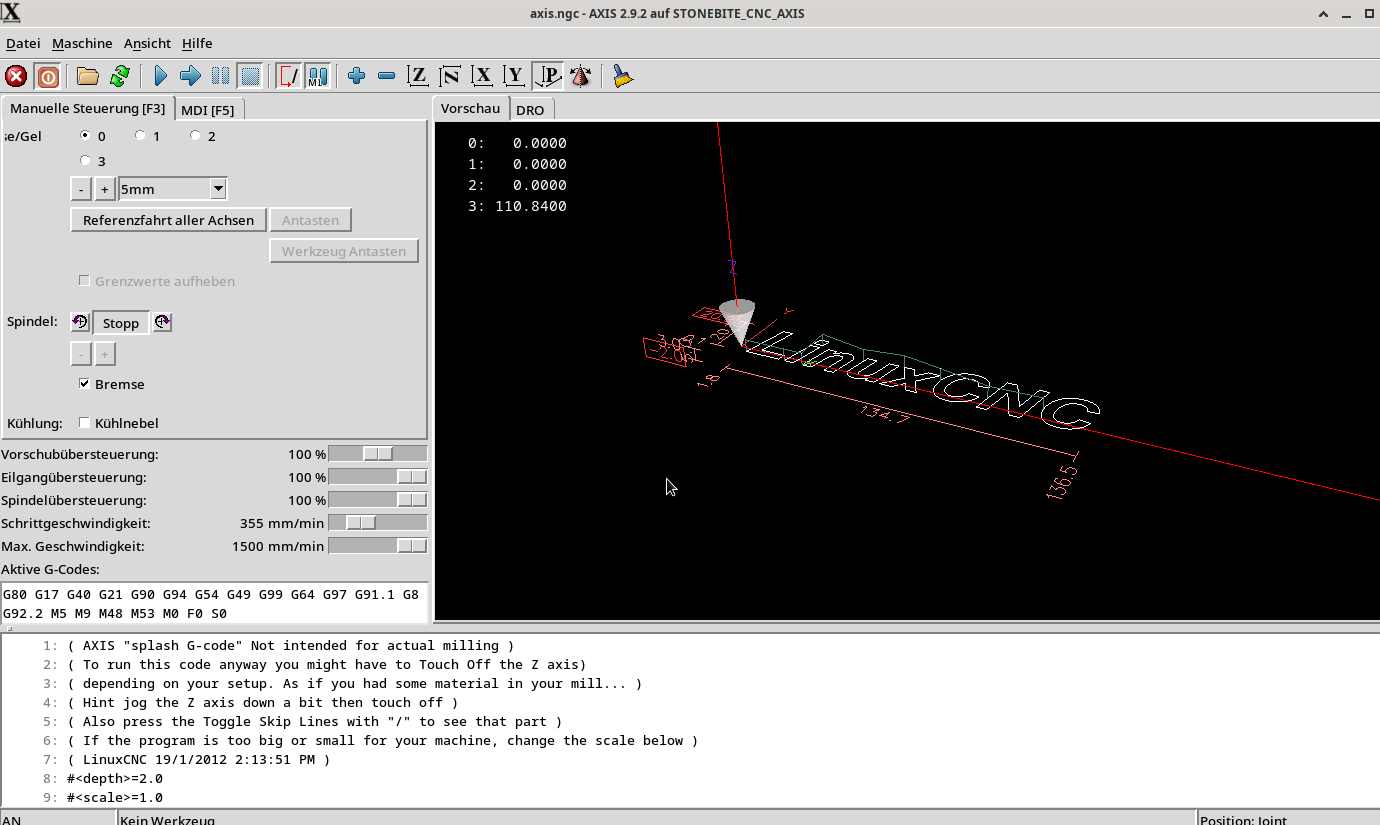Jog positive with plus button
The image size is (1380, 825).
point(104,189)
